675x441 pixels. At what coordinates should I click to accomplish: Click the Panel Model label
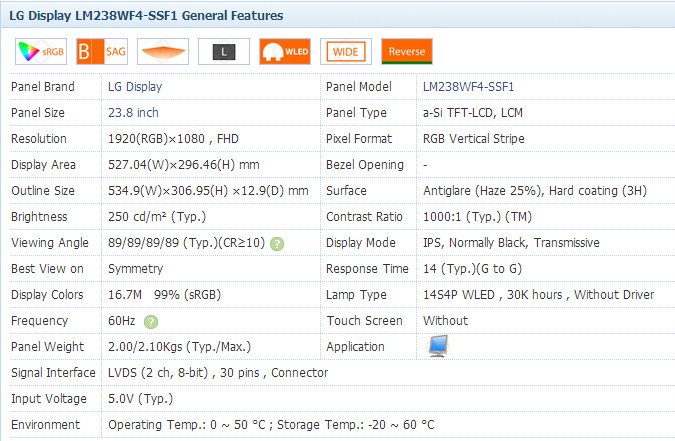click(x=359, y=87)
